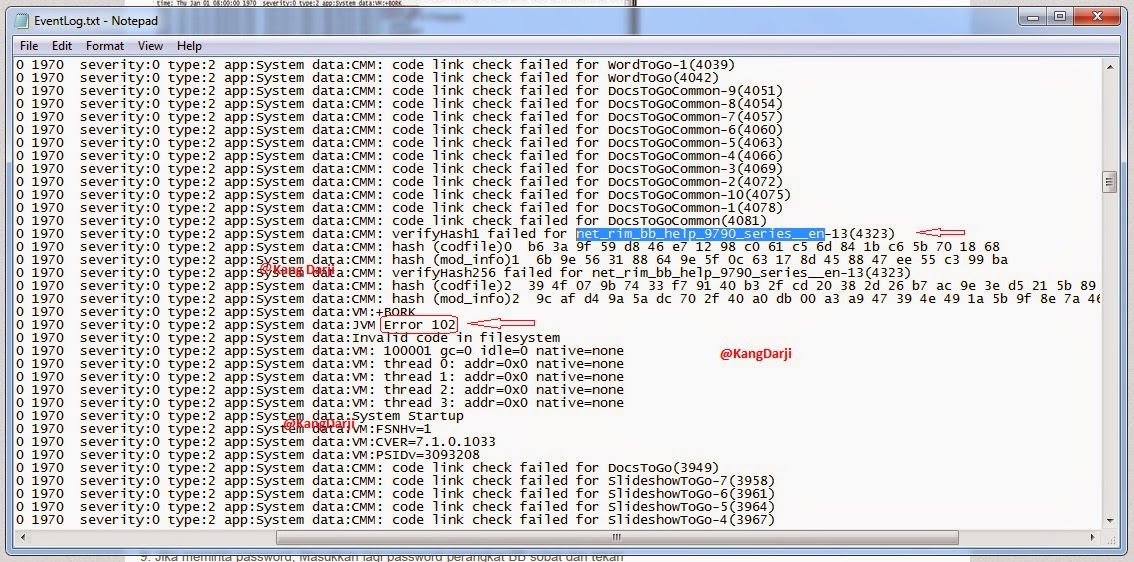1134x562 pixels.
Task: Click the 'thread 0: addr=0x0' line
Action: click(x=320, y=364)
